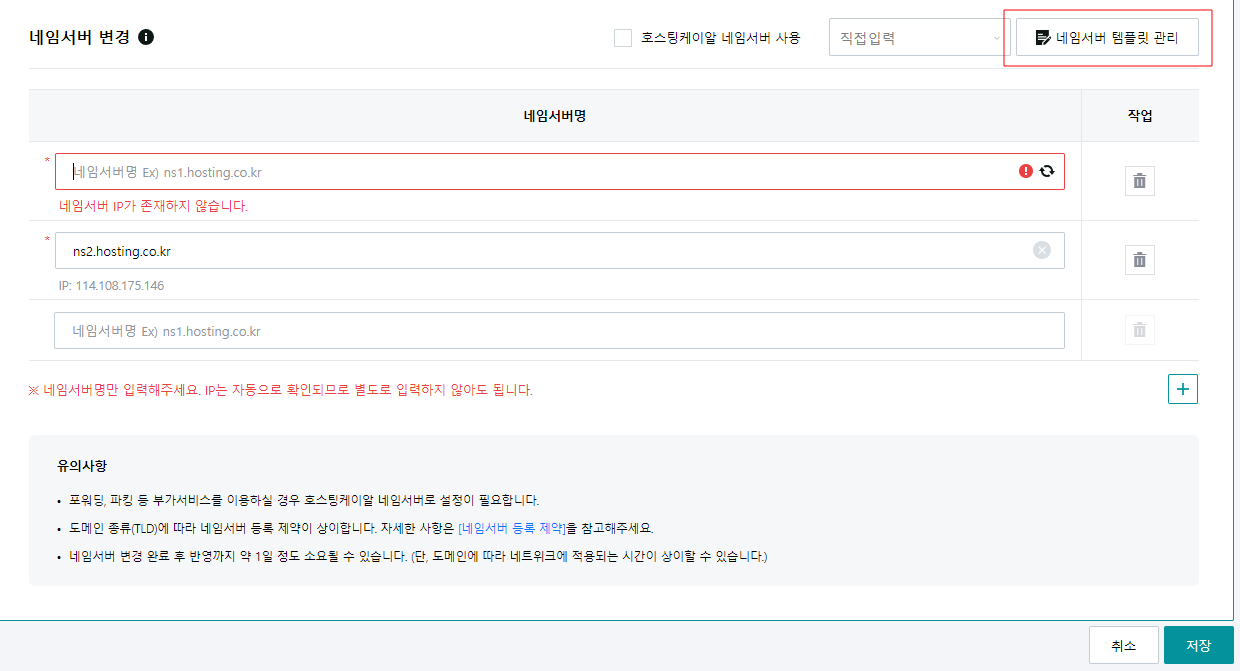Open the 직접입력 dropdown
Image resolution: width=1240 pixels, height=671 pixels.
(919, 39)
